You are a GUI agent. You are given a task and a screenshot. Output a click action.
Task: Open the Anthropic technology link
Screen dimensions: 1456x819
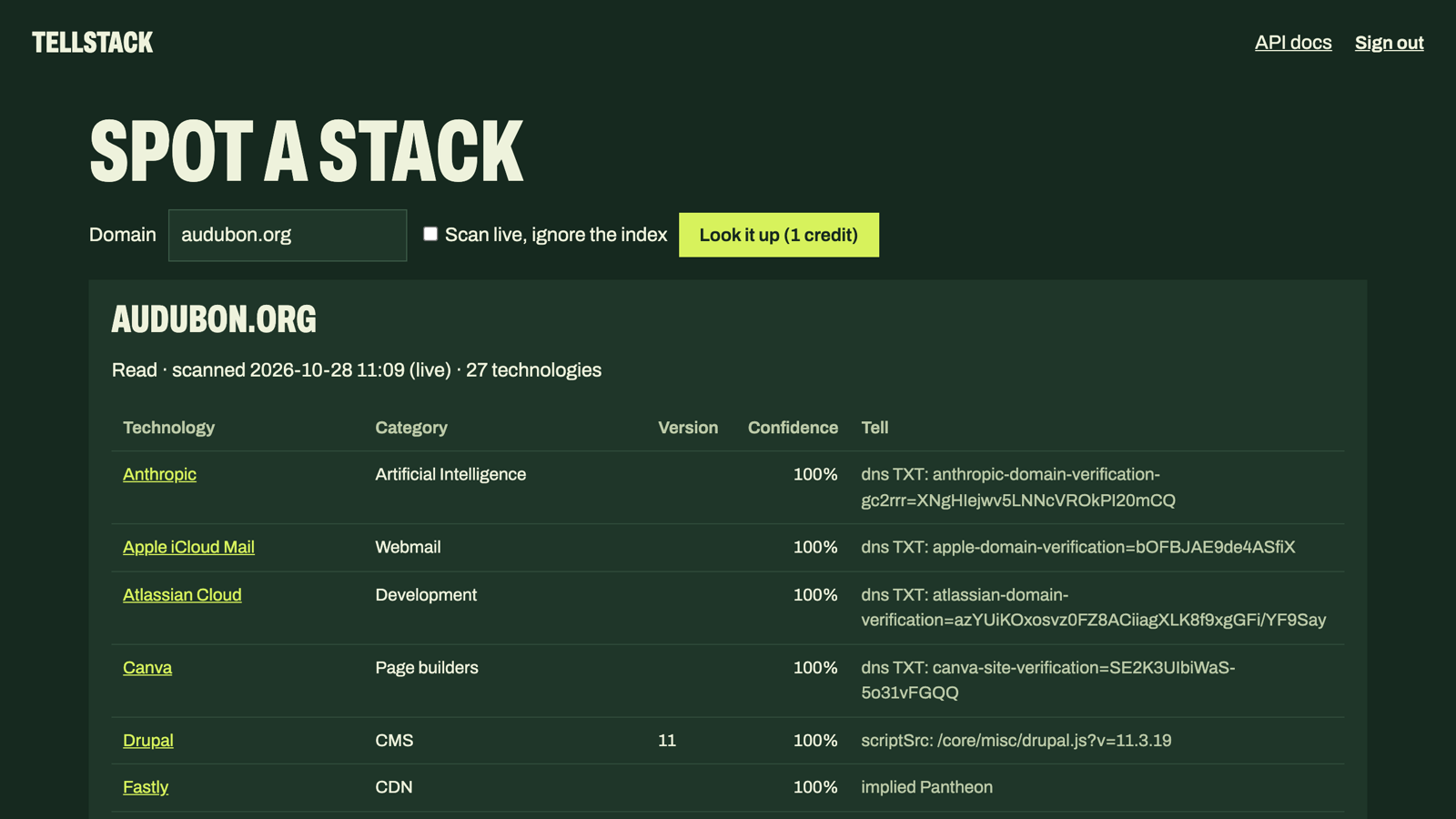click(x=159, y=474)
